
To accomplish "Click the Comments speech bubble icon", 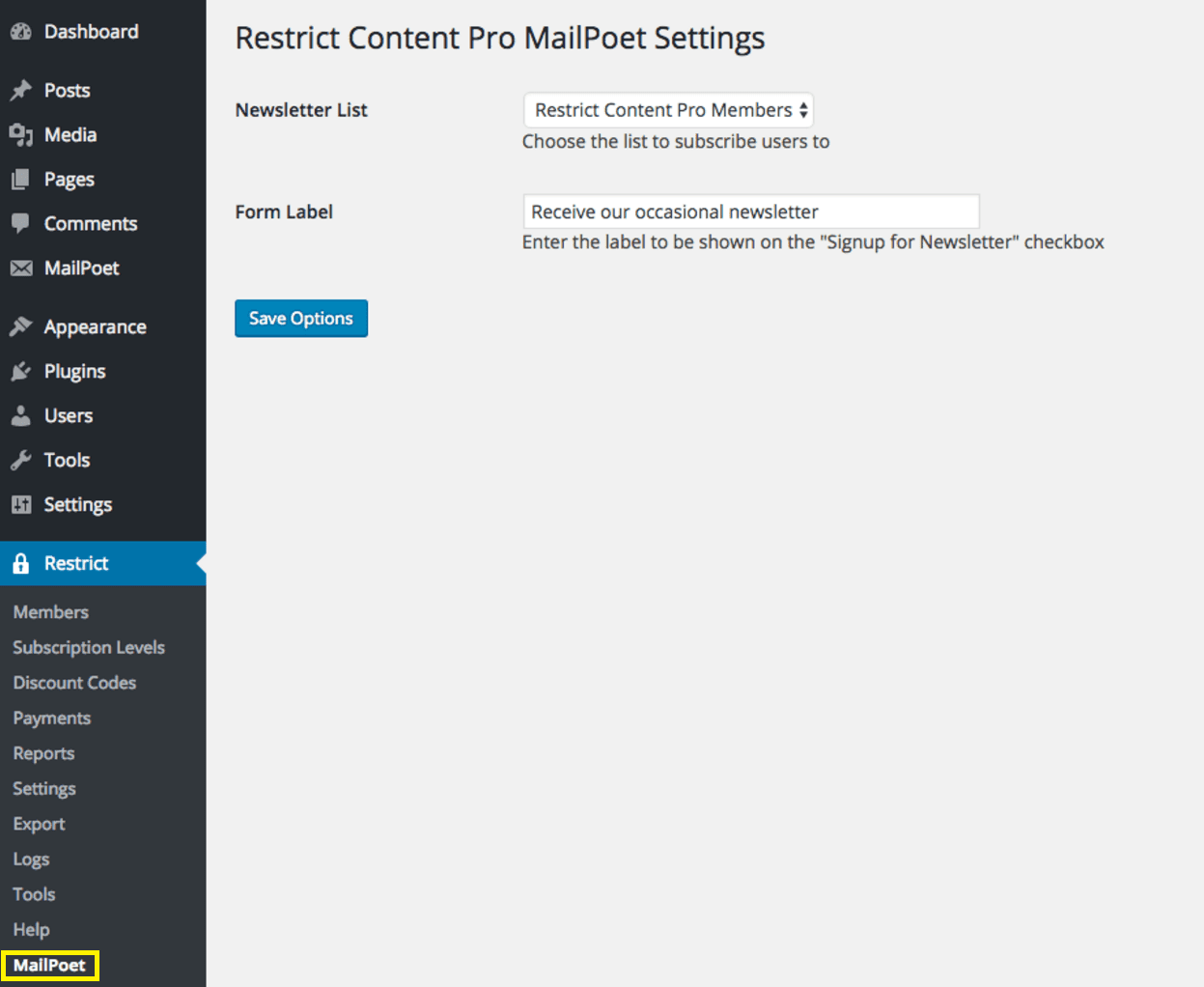I will (x=21, y=223).
